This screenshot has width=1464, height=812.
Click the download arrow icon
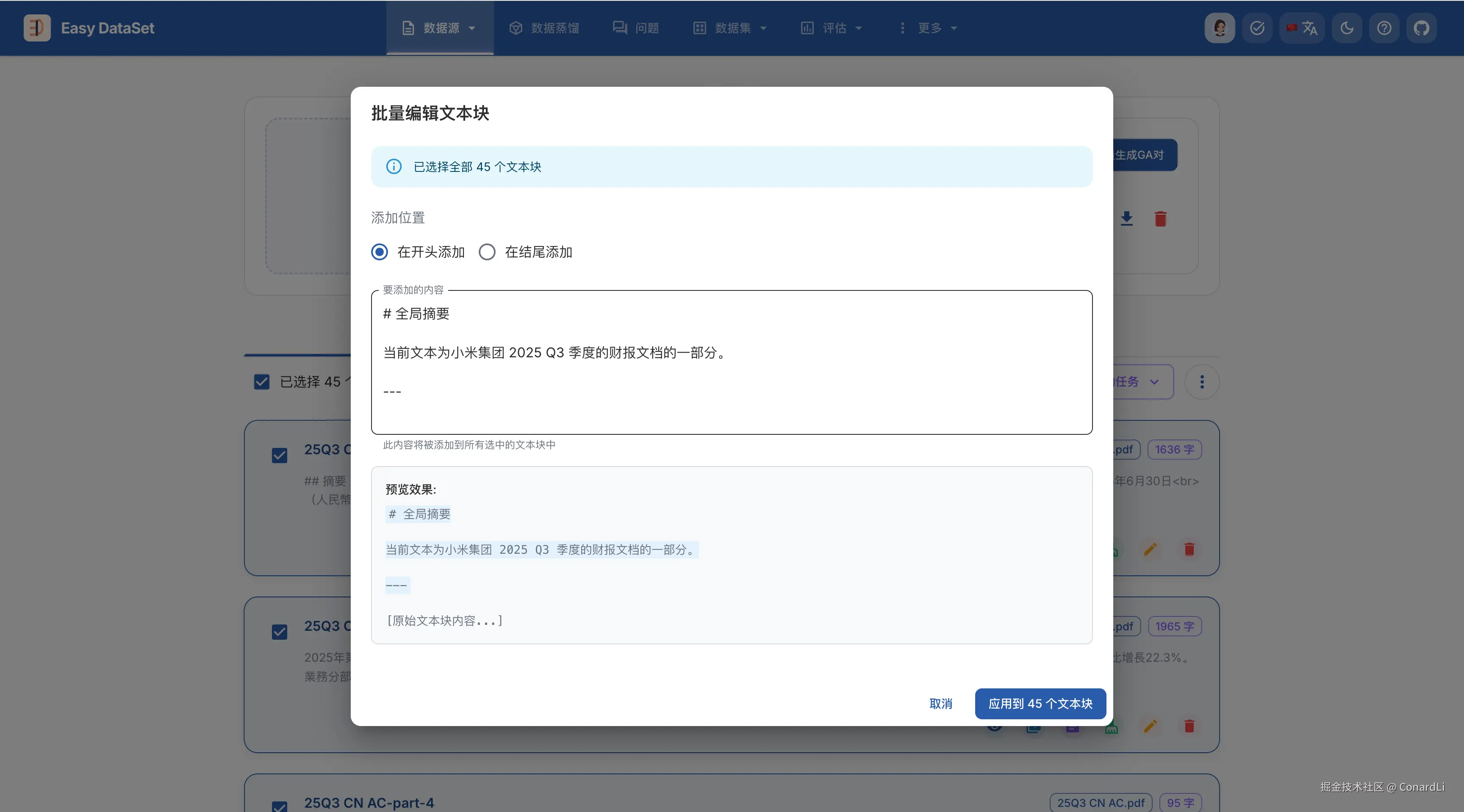(x=1126, y=218)
